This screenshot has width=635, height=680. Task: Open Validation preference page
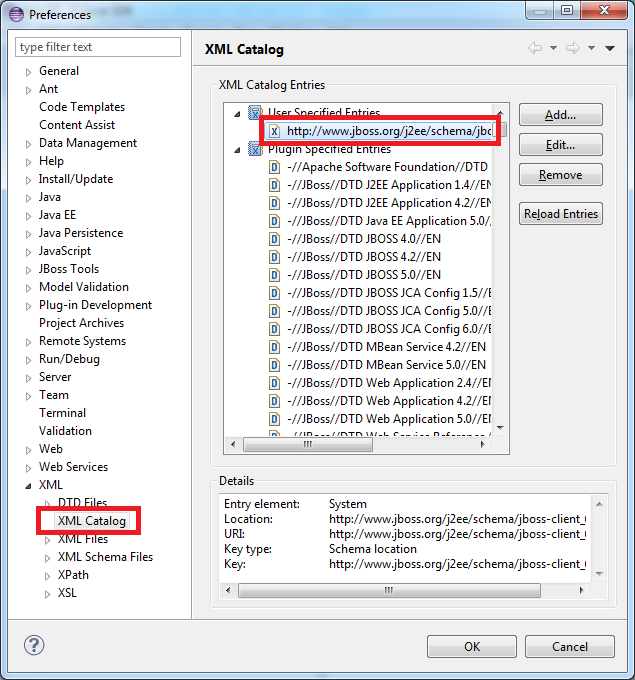pyautogui.click(x=65, y=431)
